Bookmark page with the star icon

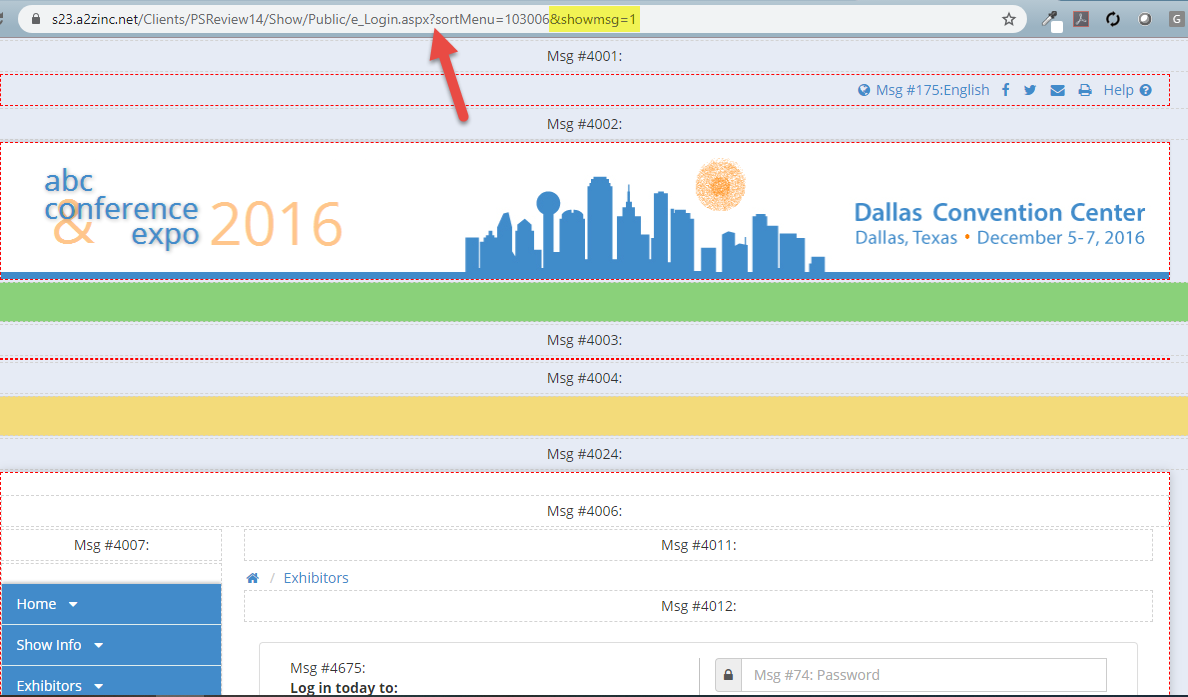pyautogui.click(x=1009, y=19)
